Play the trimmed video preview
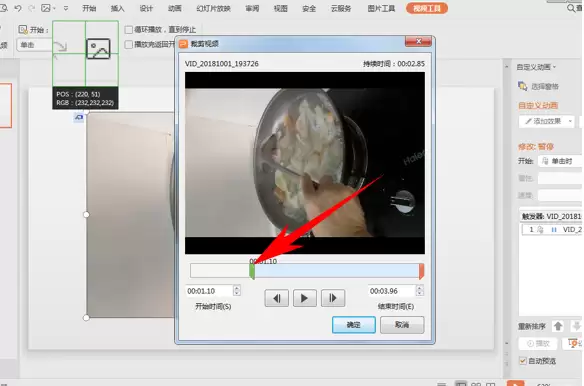The height and width of the screenshot is (386, 584). [305, 298]
